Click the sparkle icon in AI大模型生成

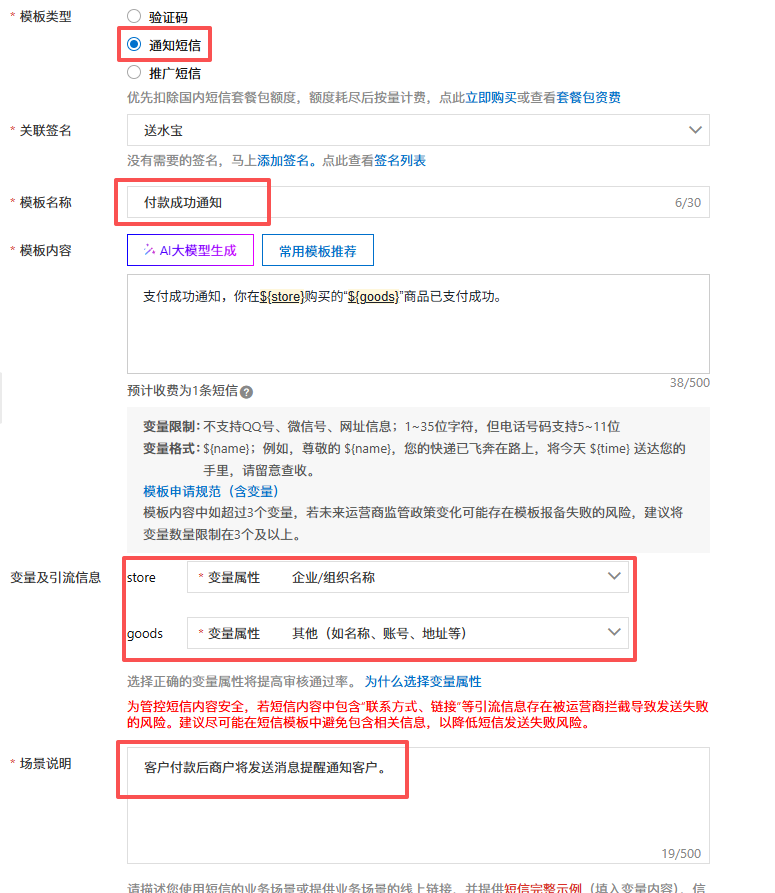coord(149,251)
